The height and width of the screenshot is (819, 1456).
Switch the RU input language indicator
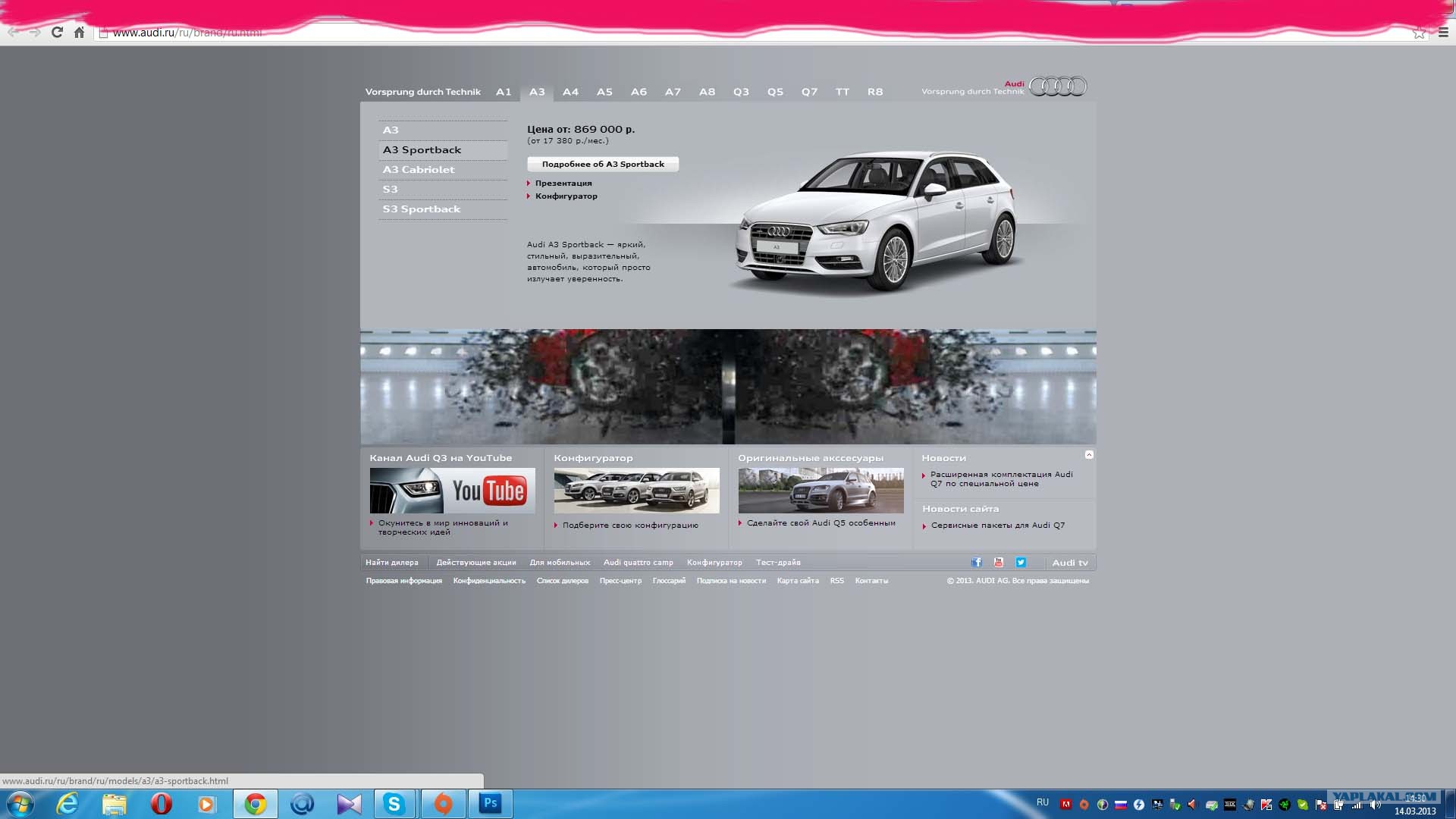point(1043,802)
